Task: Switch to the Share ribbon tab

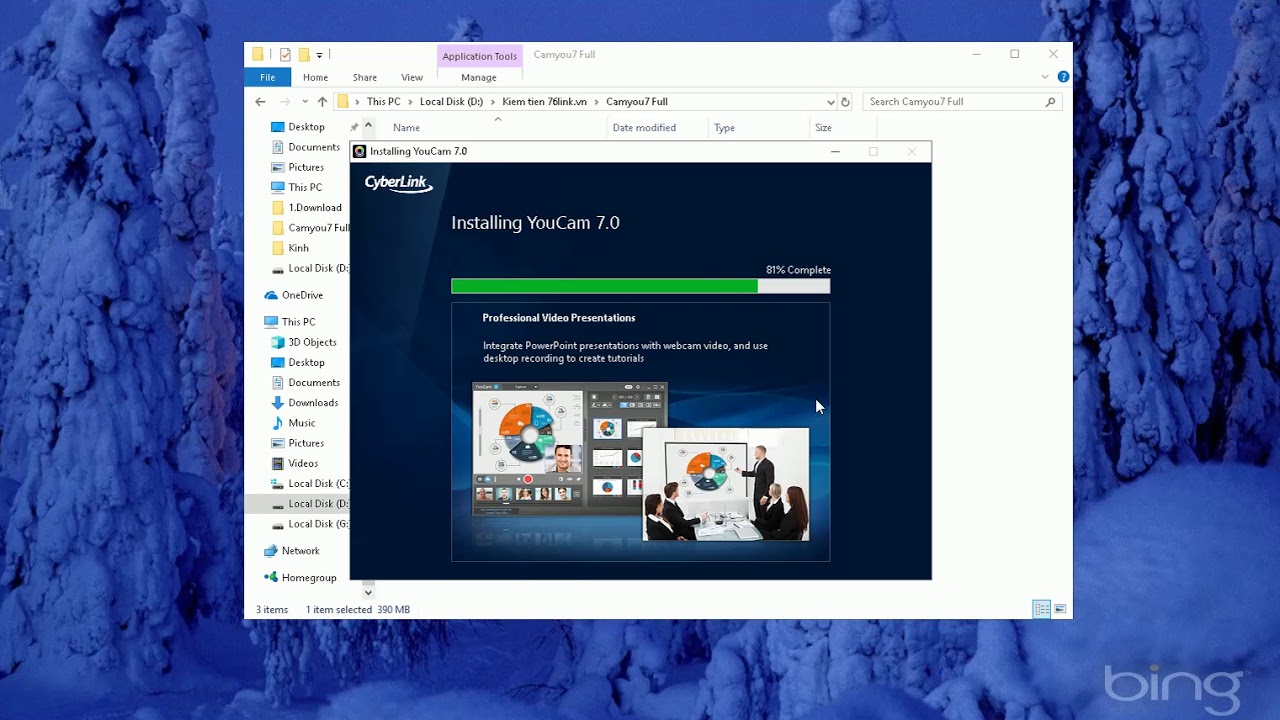Action: tap(365, 77)
